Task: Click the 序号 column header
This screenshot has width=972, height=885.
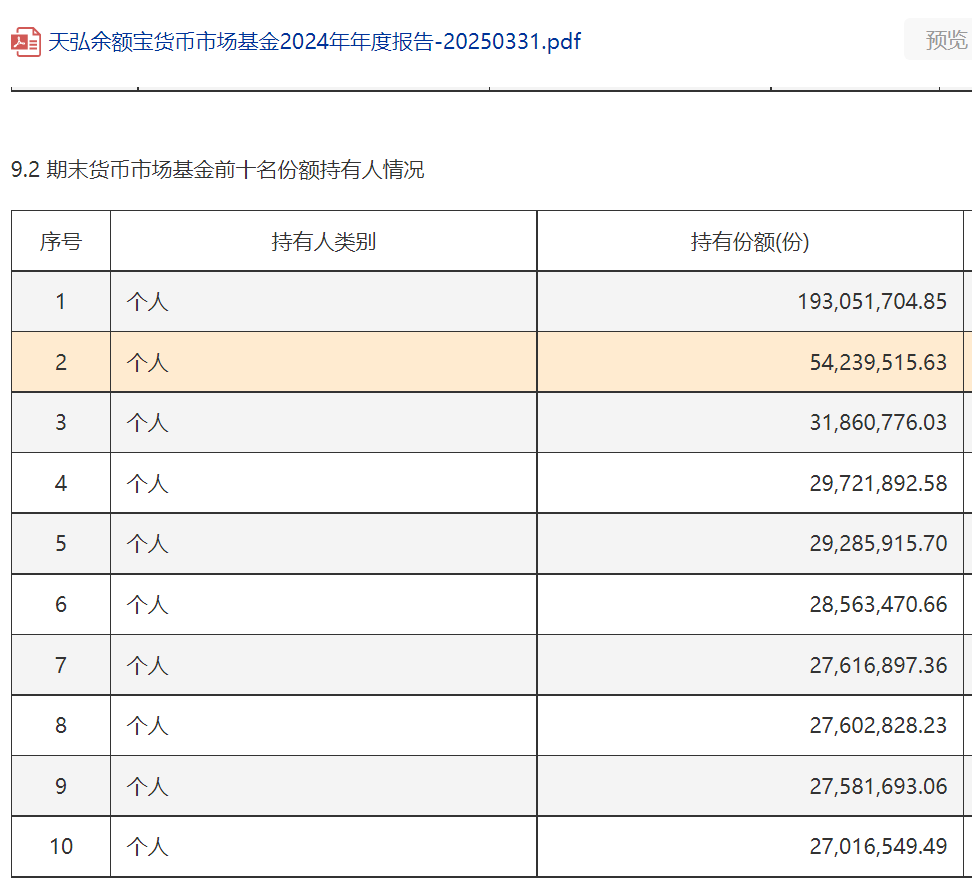Action: pos(61,242)
